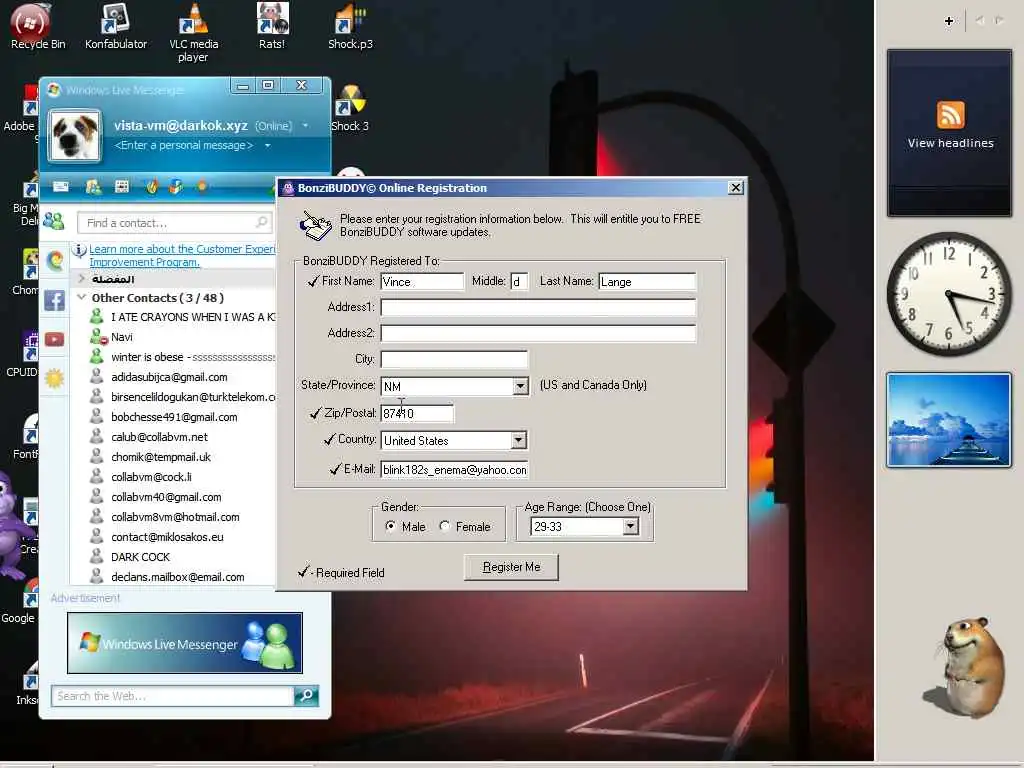Select the Male gender radio button
This screenshot has width=1024, height=768.
pyautogui.click(x=391, y=526)
